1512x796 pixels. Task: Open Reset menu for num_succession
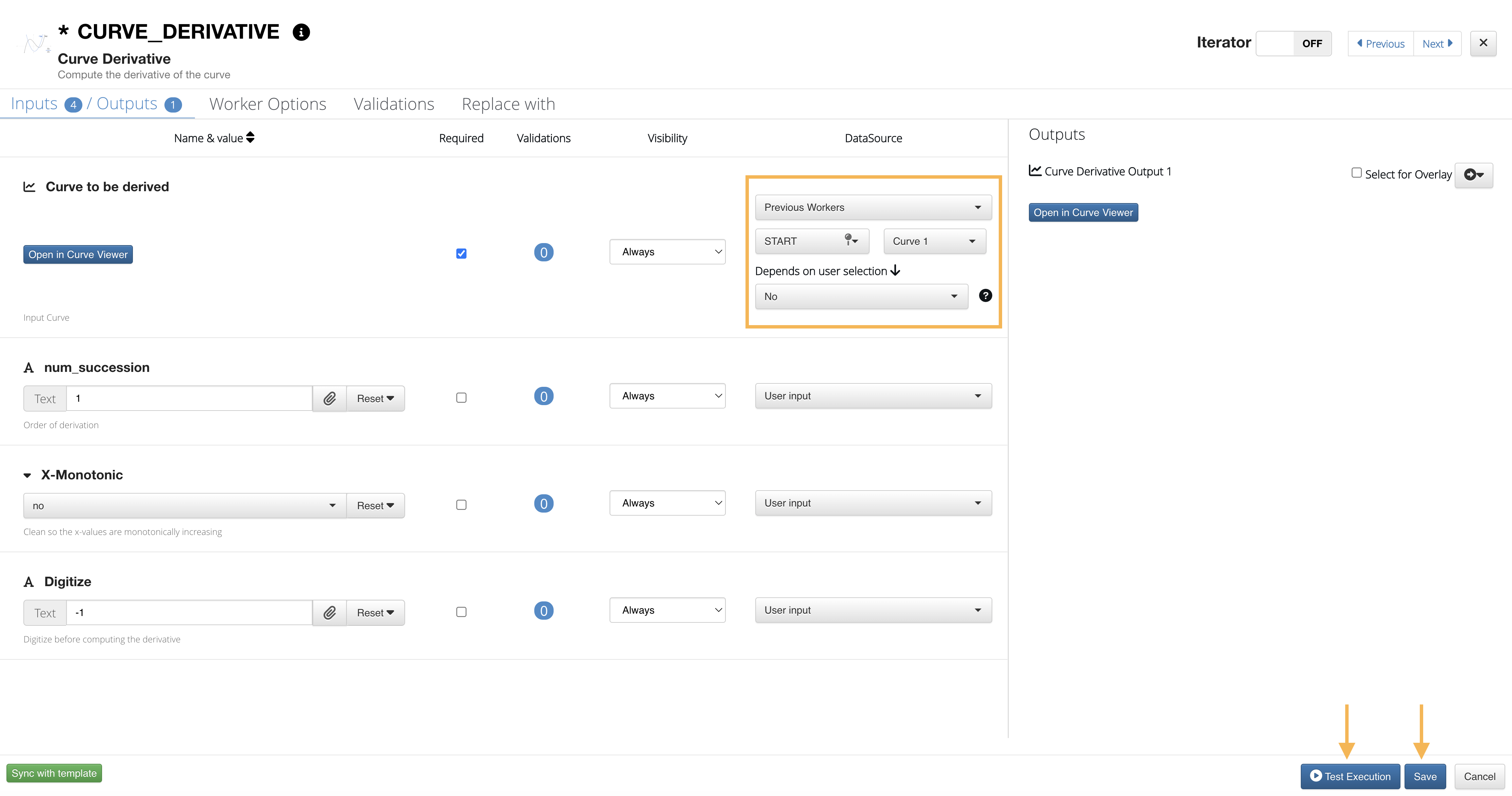click(376, 399)
